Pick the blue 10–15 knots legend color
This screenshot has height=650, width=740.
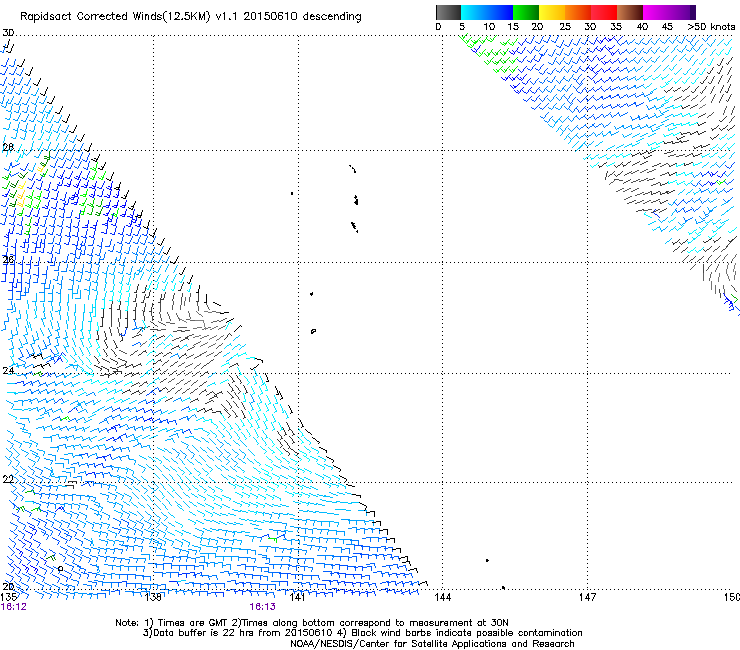point(500,12)
